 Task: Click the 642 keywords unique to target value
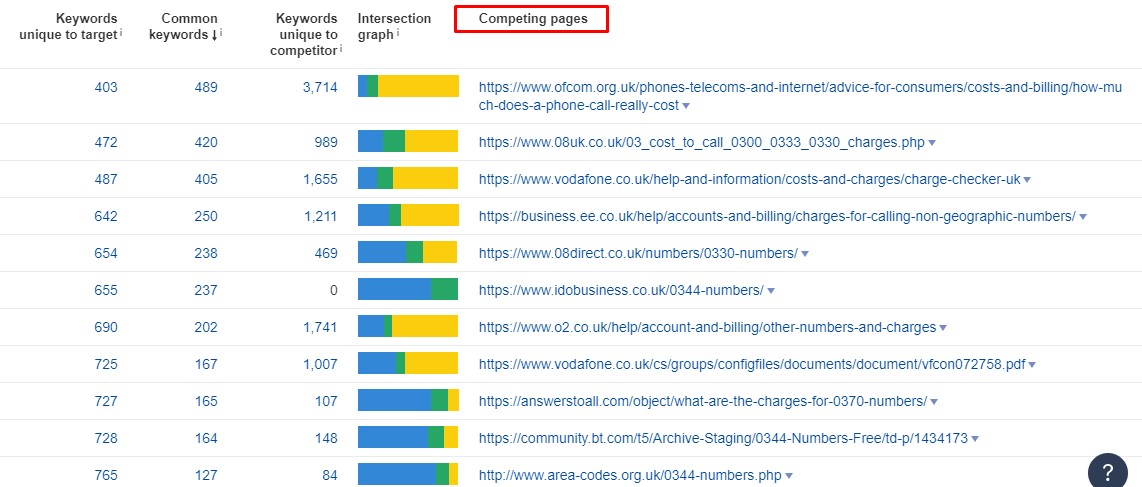[106, 217]
